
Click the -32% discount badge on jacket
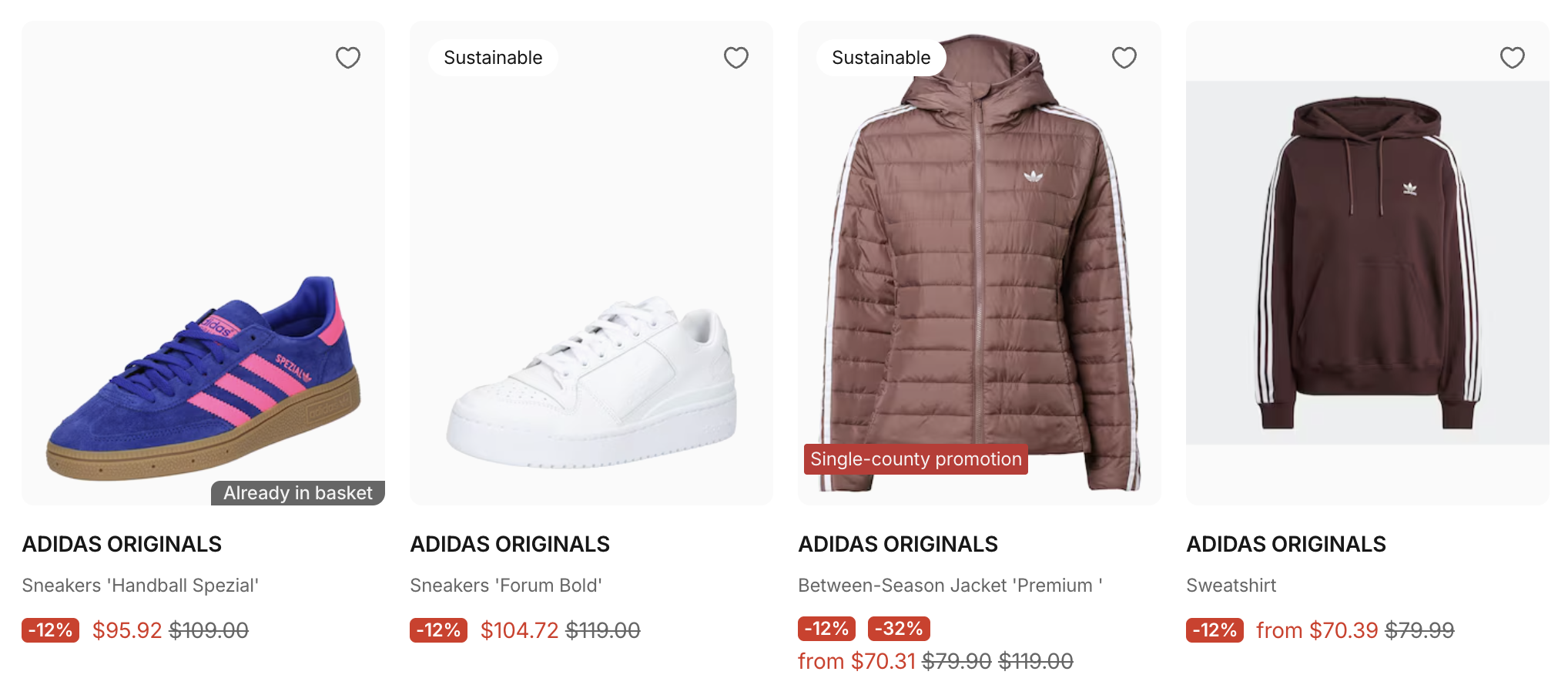click(x=899, y=629)
